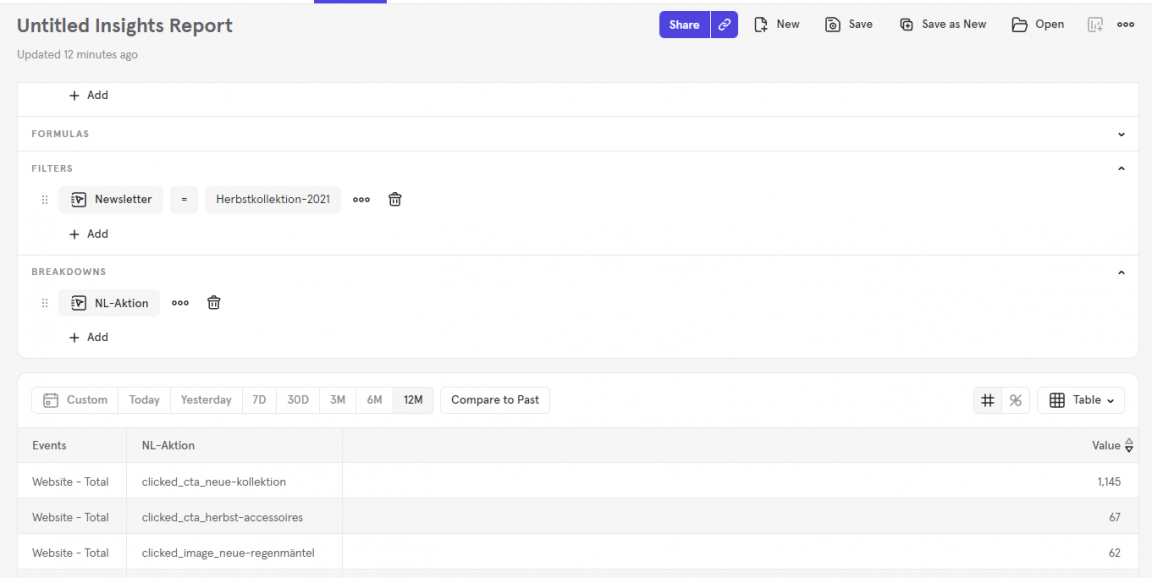The image size is (1152, 578).
Task: Create a new report via New icon
Action: pyautogui.click(x=776, y=24)
